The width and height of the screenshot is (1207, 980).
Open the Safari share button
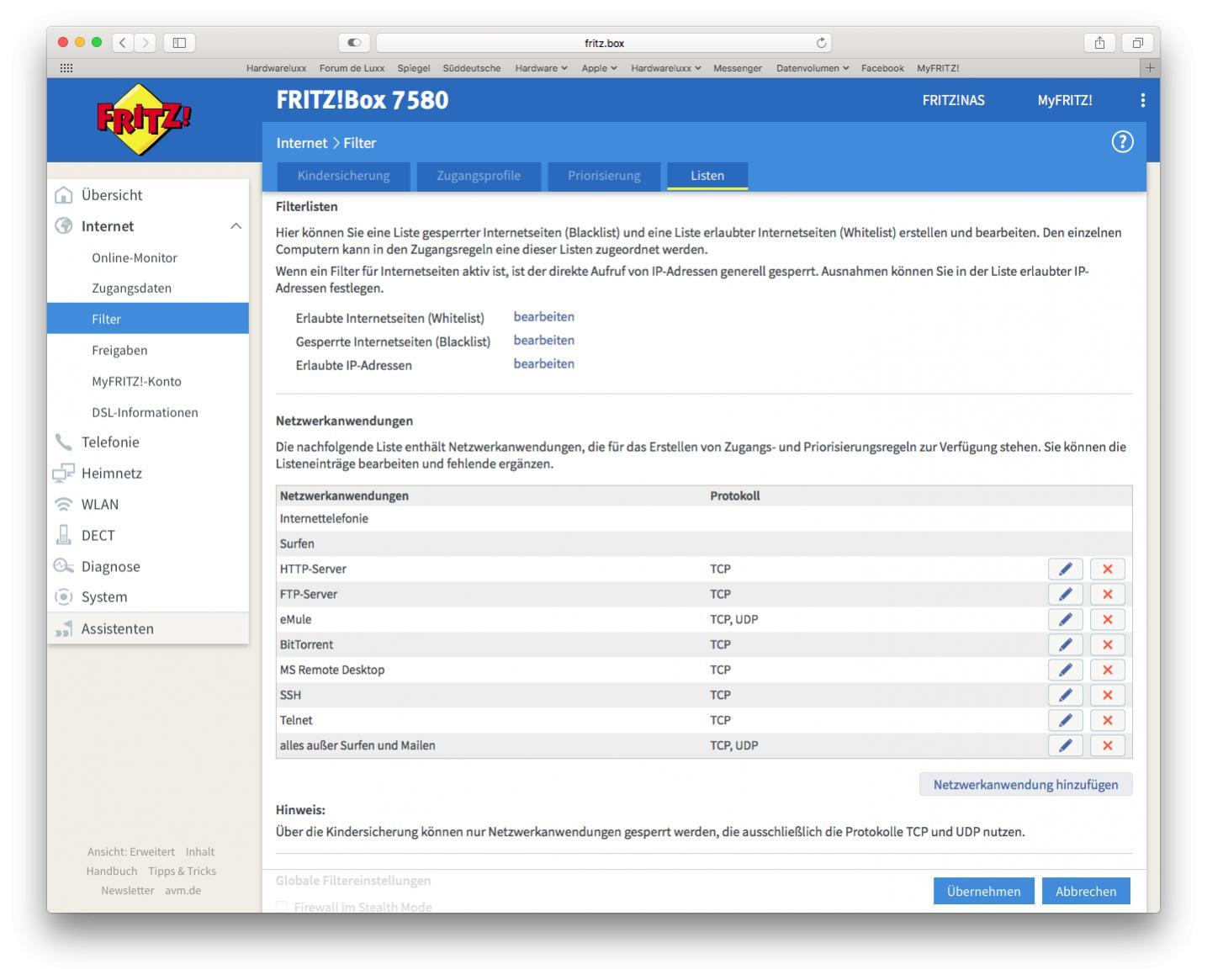[x=1099, y=42]
